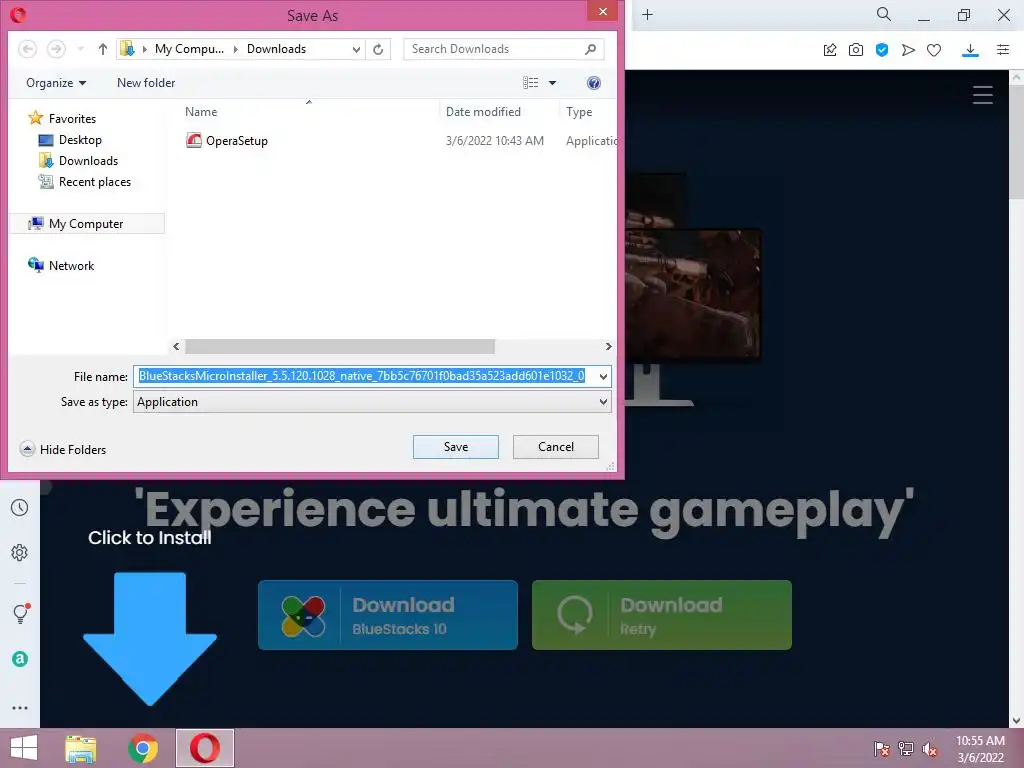This screenshot has height=768, width=1024.
Task: Open Opera ad blocker shield
Action: point(882,50)
